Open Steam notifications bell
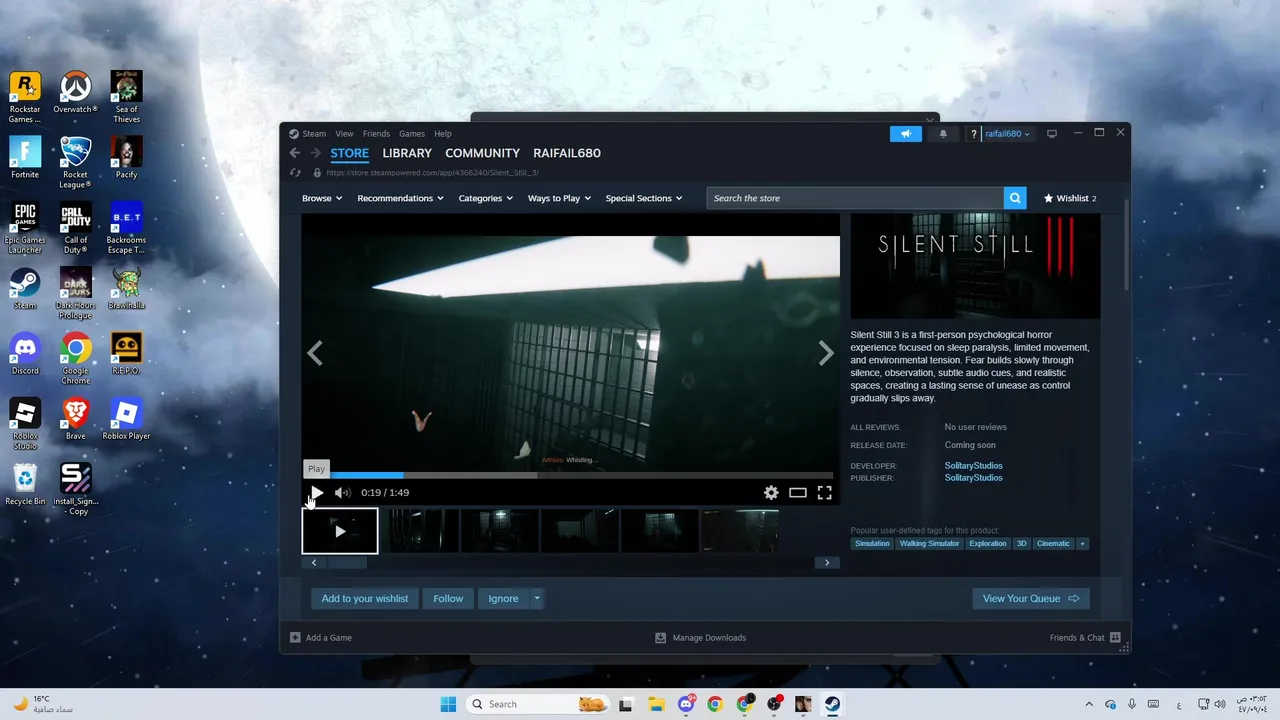 click(x=943, y=134)
